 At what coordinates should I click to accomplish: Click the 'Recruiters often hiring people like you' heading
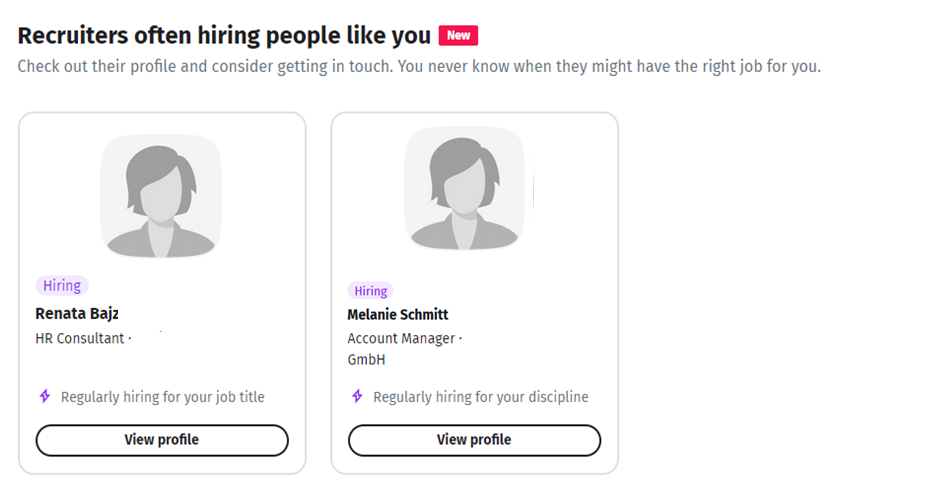click(x=224, y=35)
